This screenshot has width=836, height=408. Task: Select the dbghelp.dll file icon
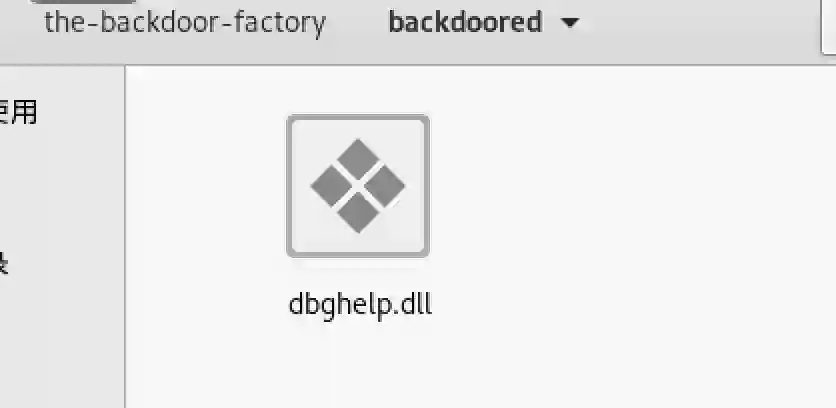click(x=358, y=186)
